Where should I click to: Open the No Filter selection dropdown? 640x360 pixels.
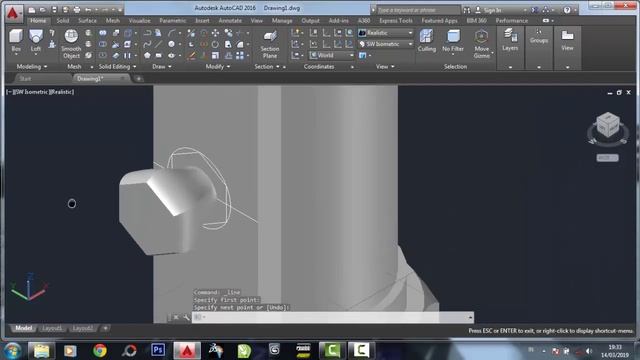tap(453, 41)
